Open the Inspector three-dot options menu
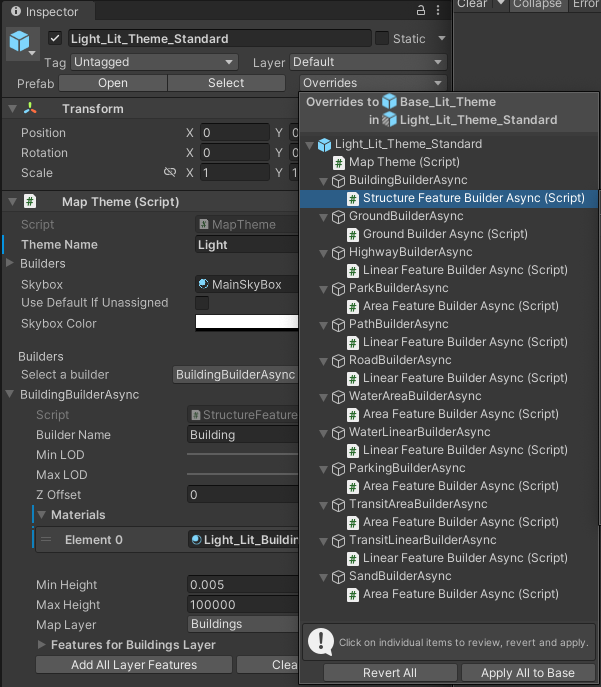Viewport: 601px width, 687px height. [x=438, y=11]
